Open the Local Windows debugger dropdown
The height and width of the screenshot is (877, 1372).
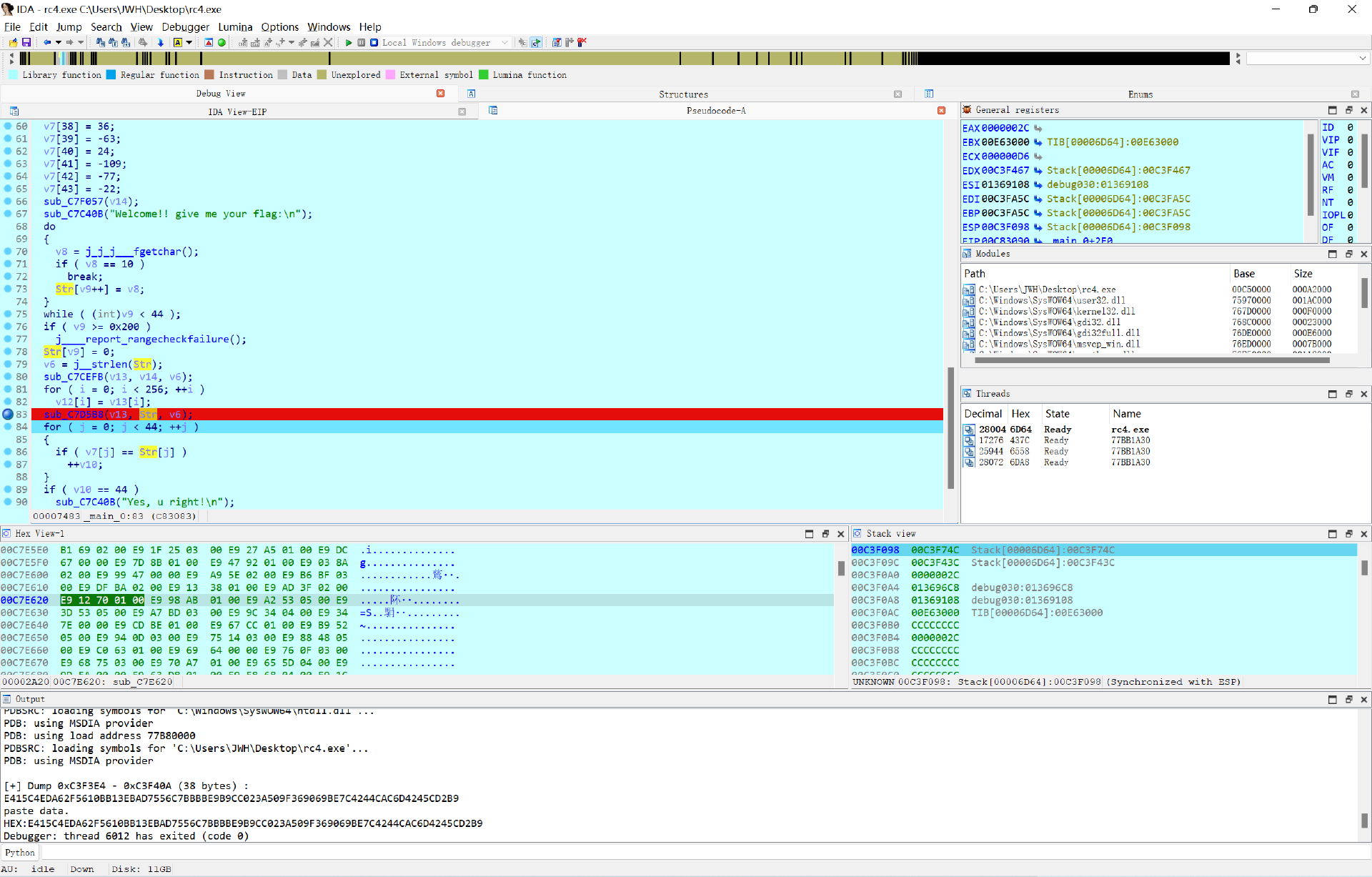tap(504, 43)
